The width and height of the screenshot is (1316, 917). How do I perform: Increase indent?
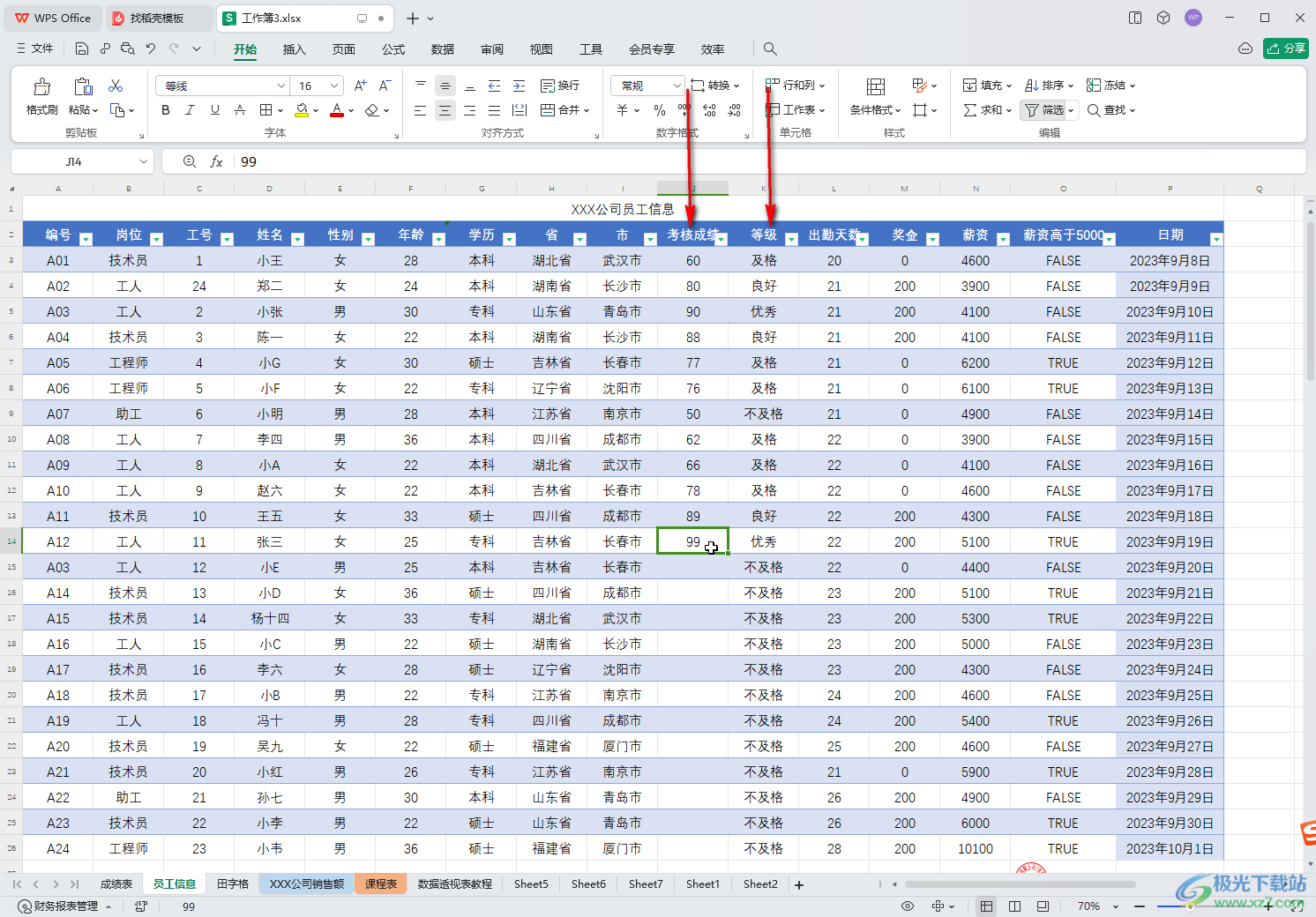coord(520,86)
